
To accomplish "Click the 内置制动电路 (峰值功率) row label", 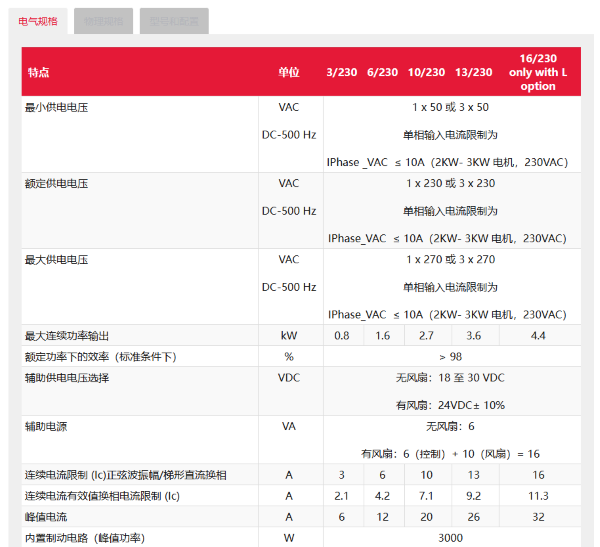I will (x=85, y=538).
